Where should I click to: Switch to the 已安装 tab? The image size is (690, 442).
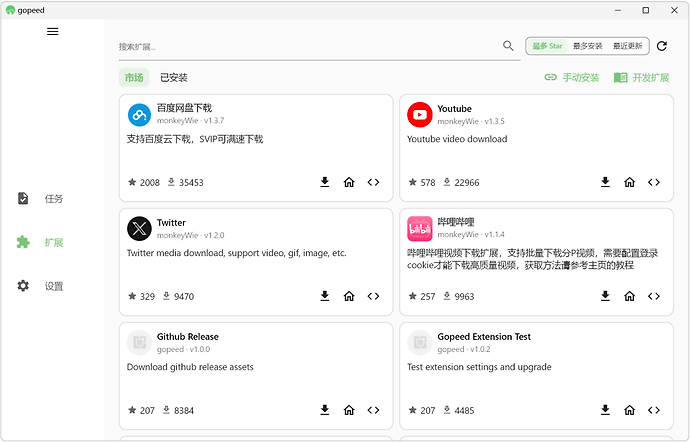pyautogui.click(x=174, y=77)
